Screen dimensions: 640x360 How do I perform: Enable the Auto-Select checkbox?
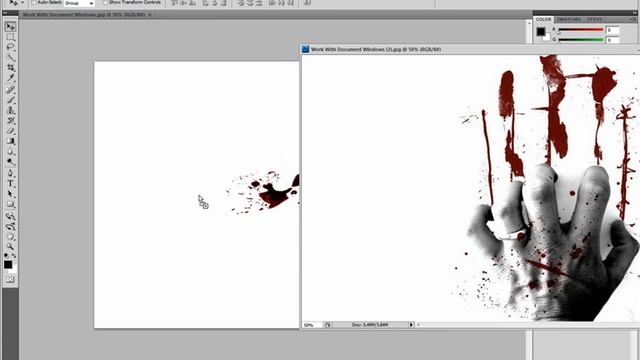34,2
